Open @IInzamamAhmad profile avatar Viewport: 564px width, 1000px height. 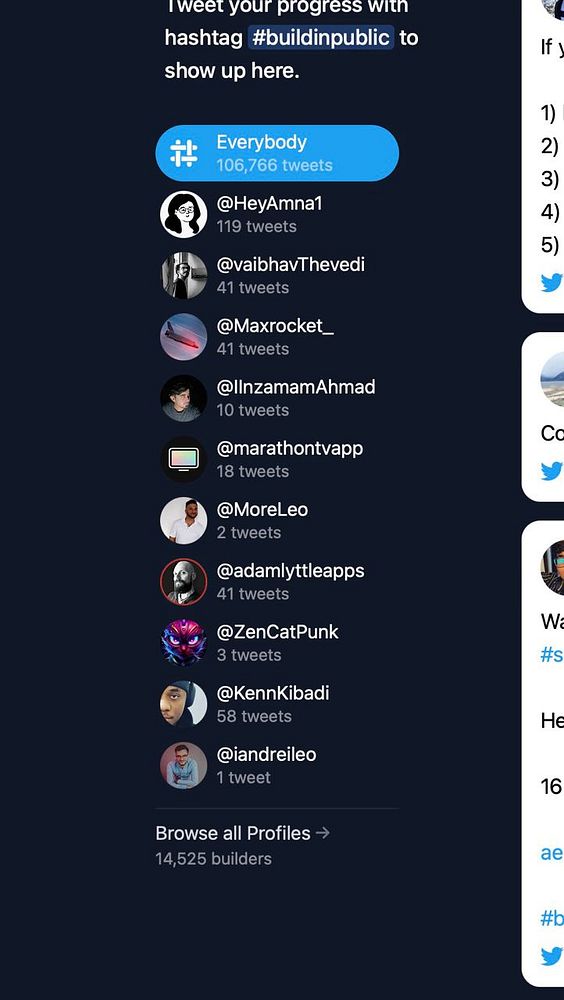[x=184, y=398]
